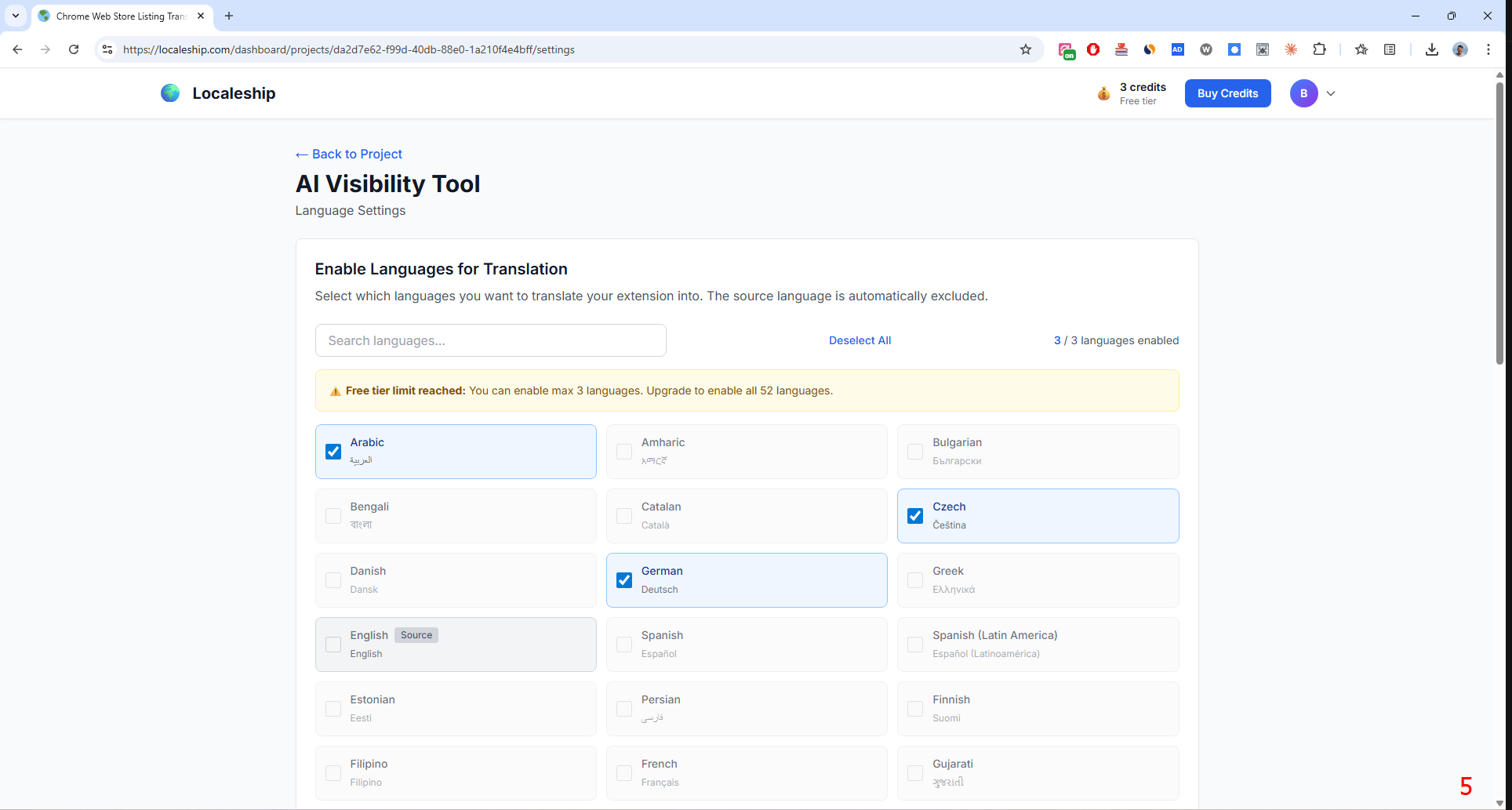Expand the account dropdown next to avatar B
The width and height of the screenshot is (1512, 810).
click(x=1331, y=93)
